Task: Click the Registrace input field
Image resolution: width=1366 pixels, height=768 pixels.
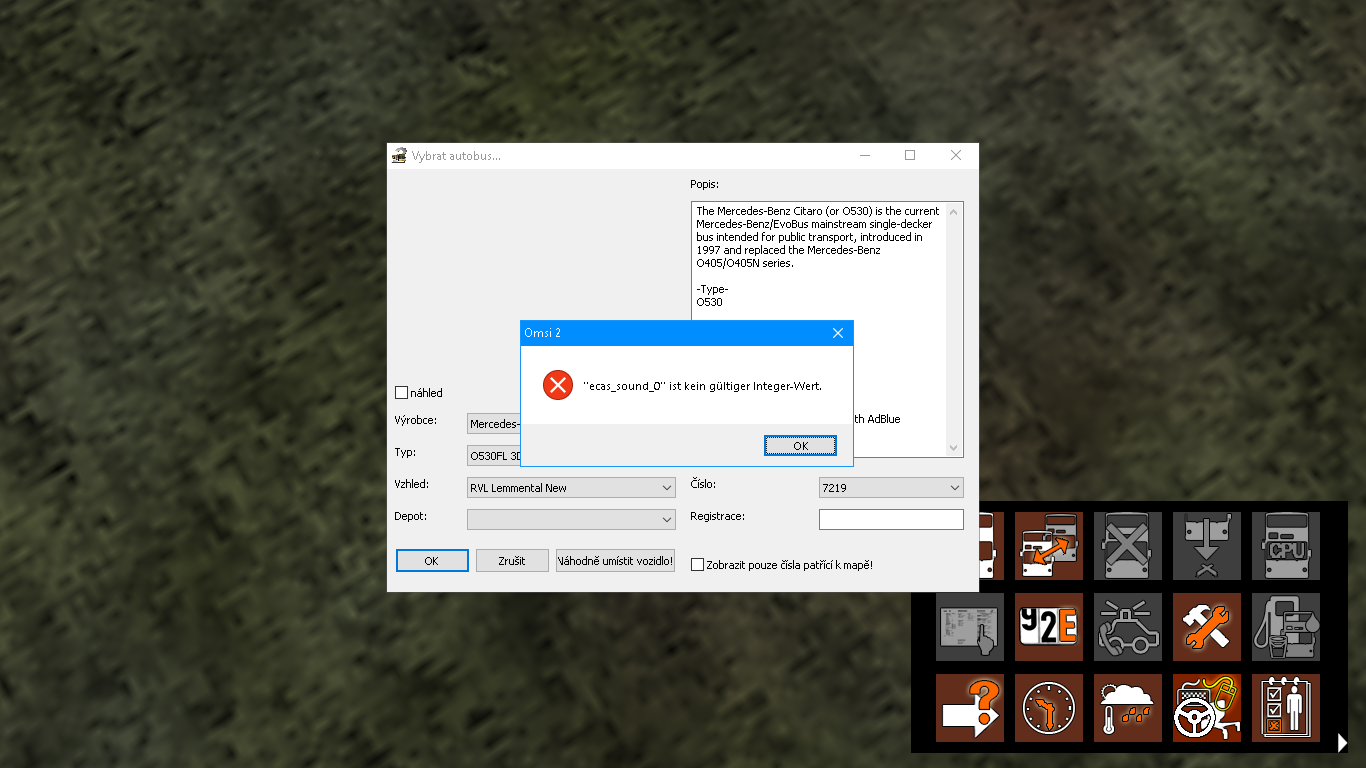Action: pyautogui.click(x=891, y=520)
